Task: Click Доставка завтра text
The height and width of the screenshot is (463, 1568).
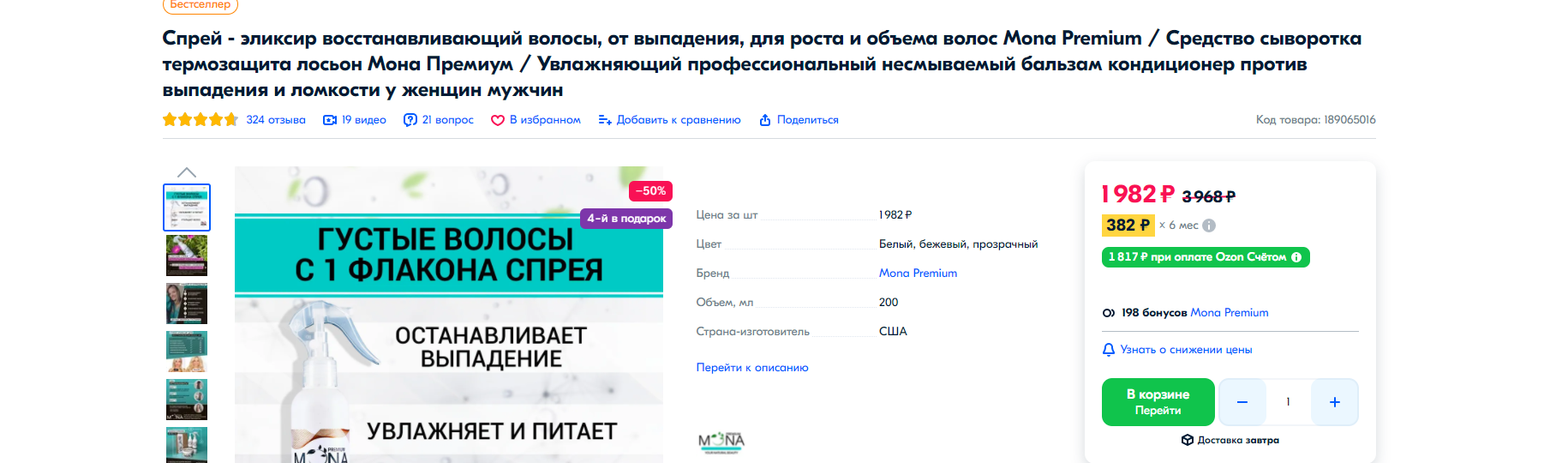Action: [1238, 440]
